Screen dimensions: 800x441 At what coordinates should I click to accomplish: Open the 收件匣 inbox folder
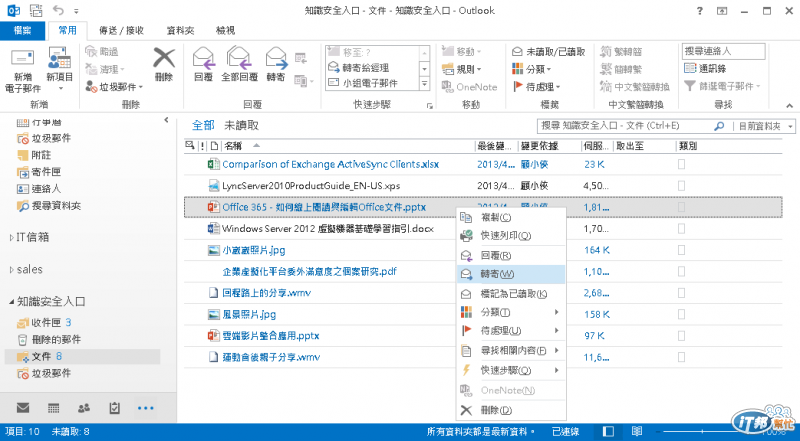[44, 323]
